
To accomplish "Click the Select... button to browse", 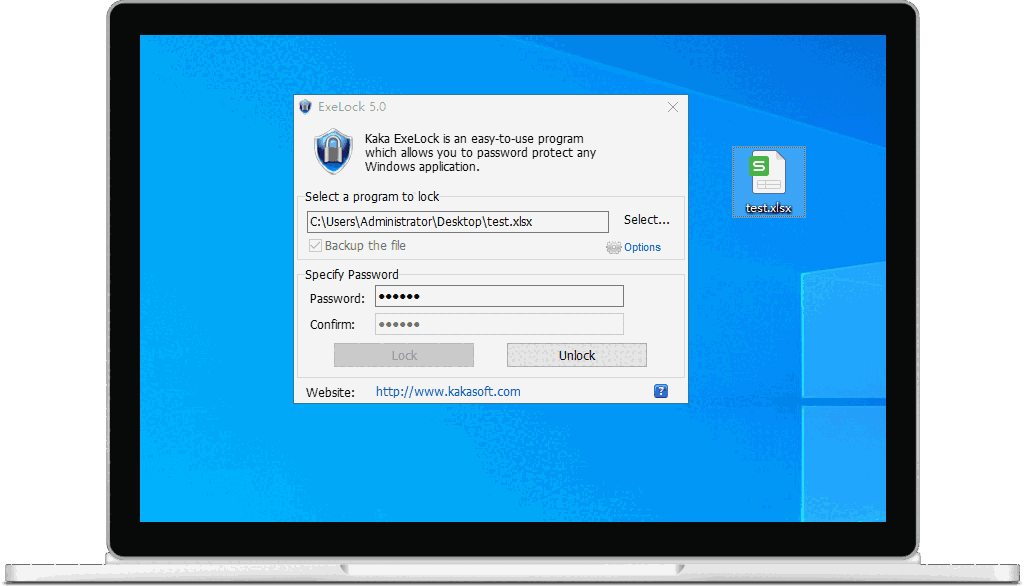I will (647, 220).
